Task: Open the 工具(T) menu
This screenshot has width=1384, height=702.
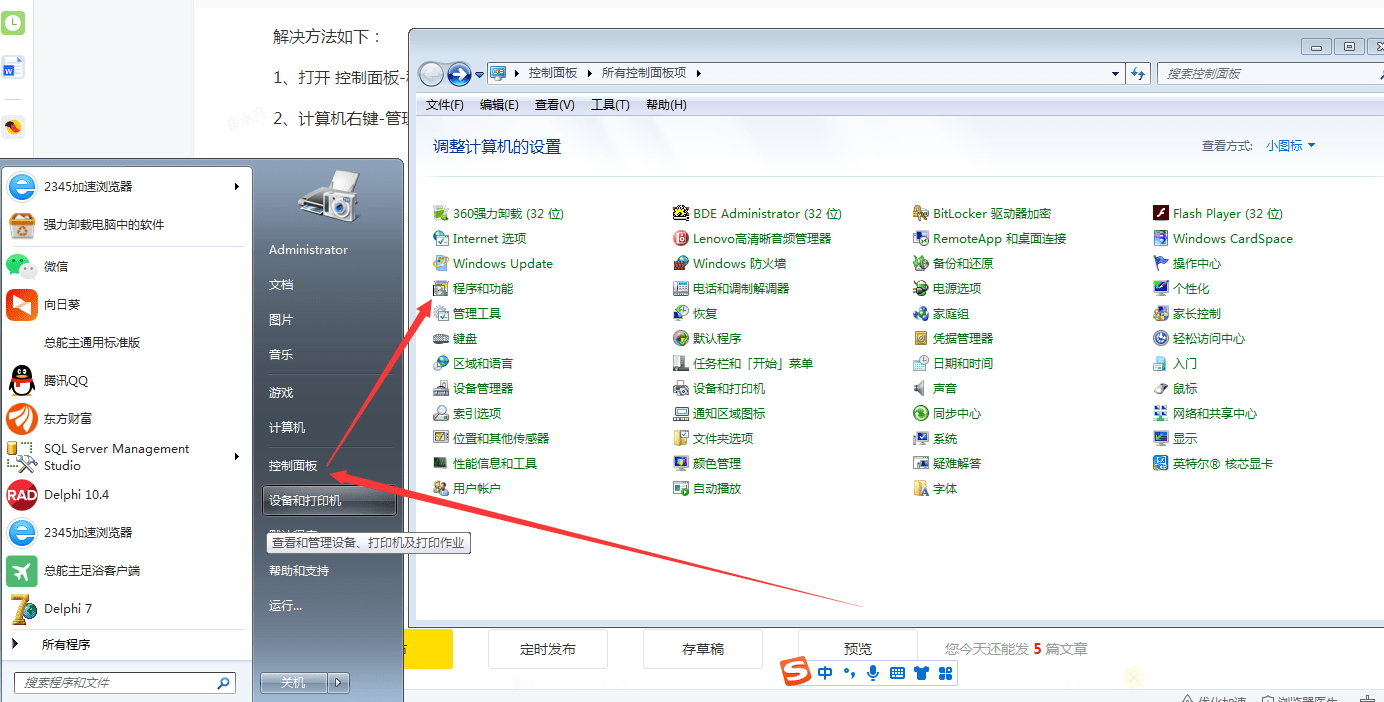Action: (x=610, y=105)
